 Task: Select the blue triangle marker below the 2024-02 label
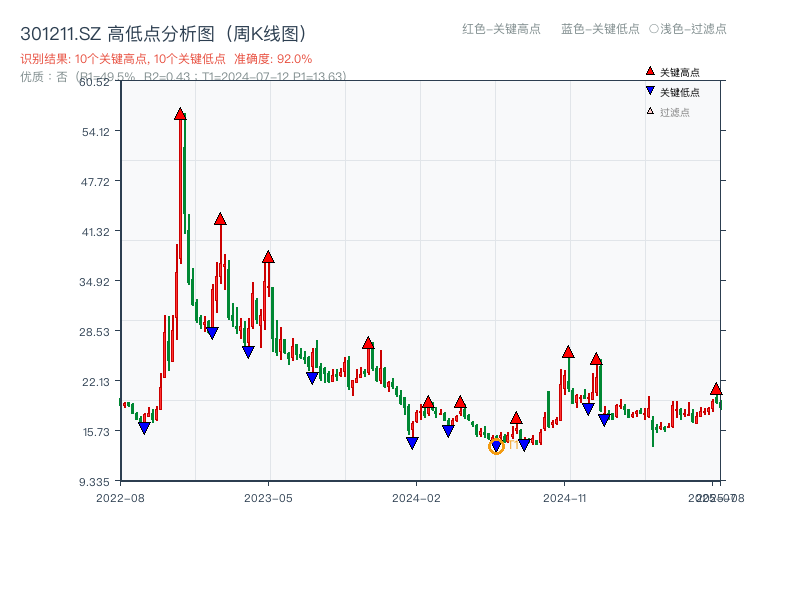pyautogui.click(x=412, y=442)
